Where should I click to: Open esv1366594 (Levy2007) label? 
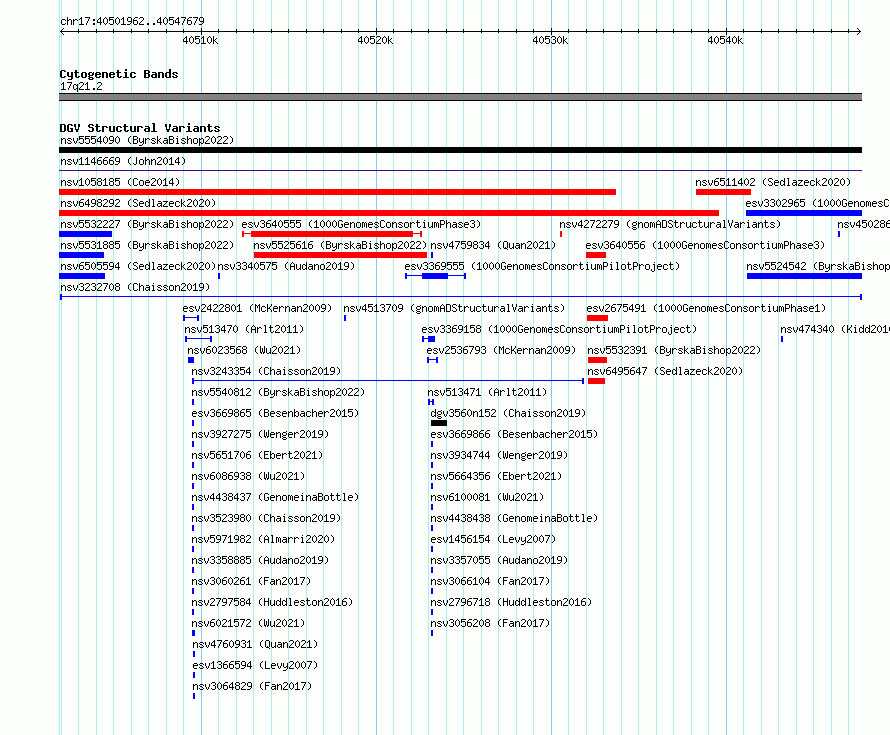coord(255,665)
